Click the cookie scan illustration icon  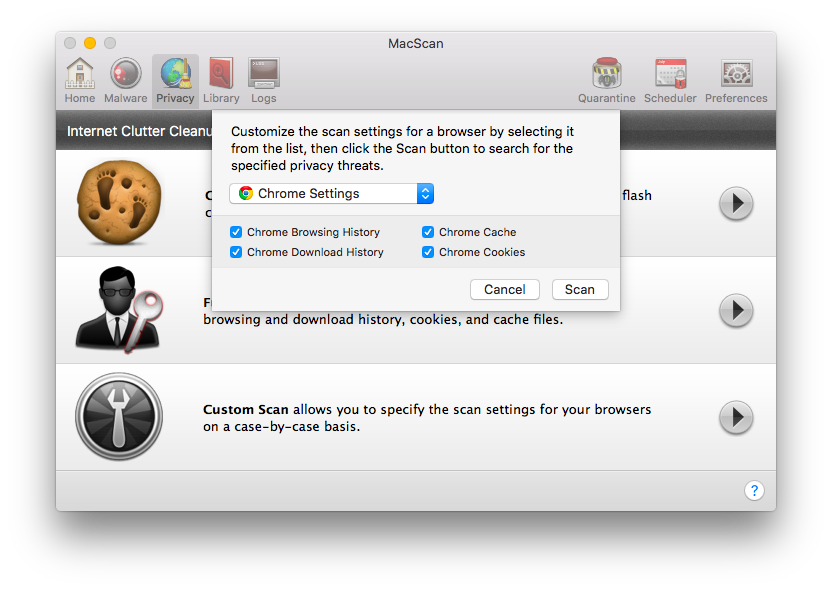(119, 203)
